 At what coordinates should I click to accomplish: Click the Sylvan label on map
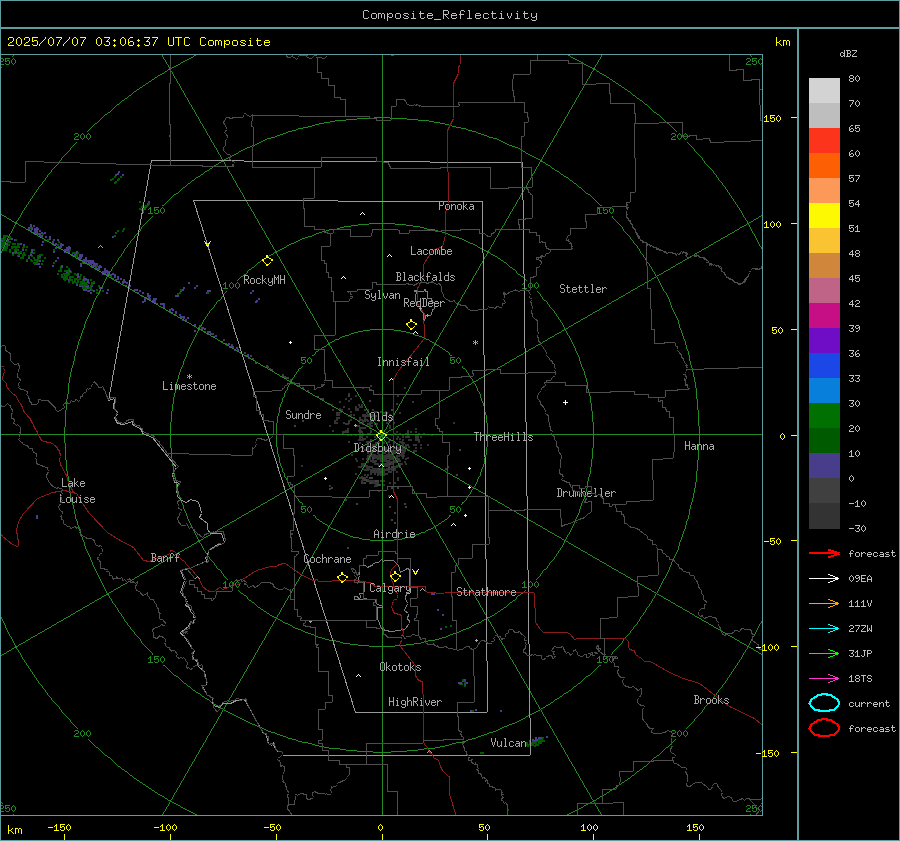pos(382,295)
